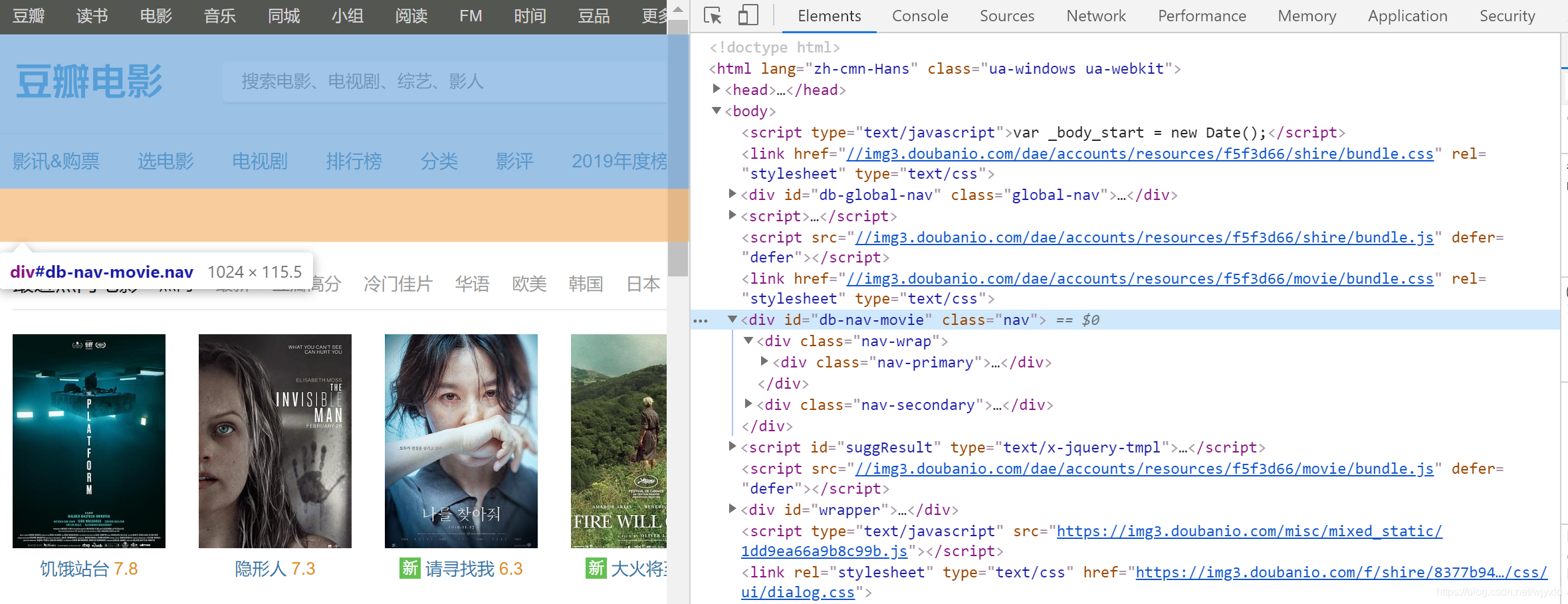The height and width of the screenshot is (604, 1568).
Task: Open the shire/bundle.css link href
Action: (1140, 153)
